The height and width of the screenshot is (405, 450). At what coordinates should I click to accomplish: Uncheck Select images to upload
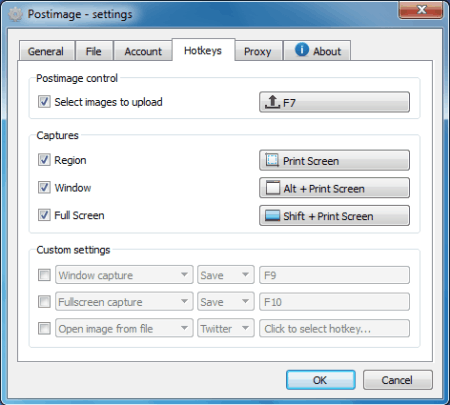pos(44,102)
